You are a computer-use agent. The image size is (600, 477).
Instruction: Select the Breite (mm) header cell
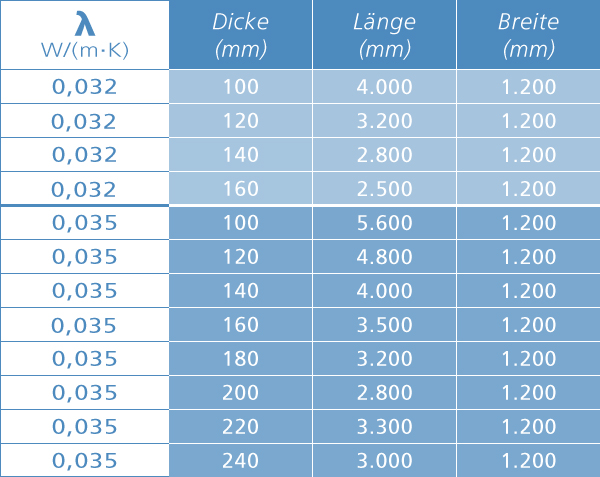point(528,35)
